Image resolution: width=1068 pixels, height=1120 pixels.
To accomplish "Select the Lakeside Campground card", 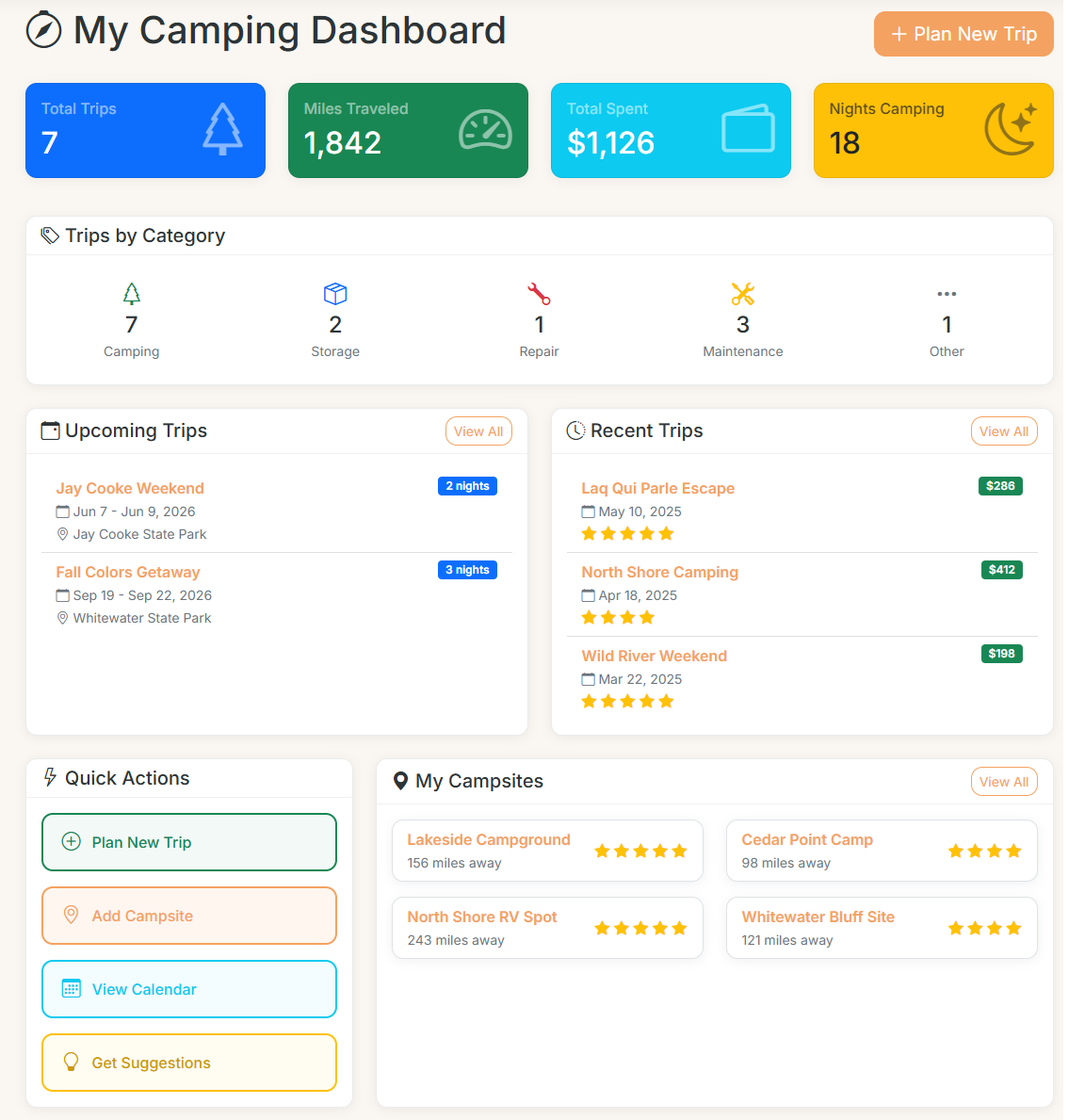I will click(x=547, y=850).
